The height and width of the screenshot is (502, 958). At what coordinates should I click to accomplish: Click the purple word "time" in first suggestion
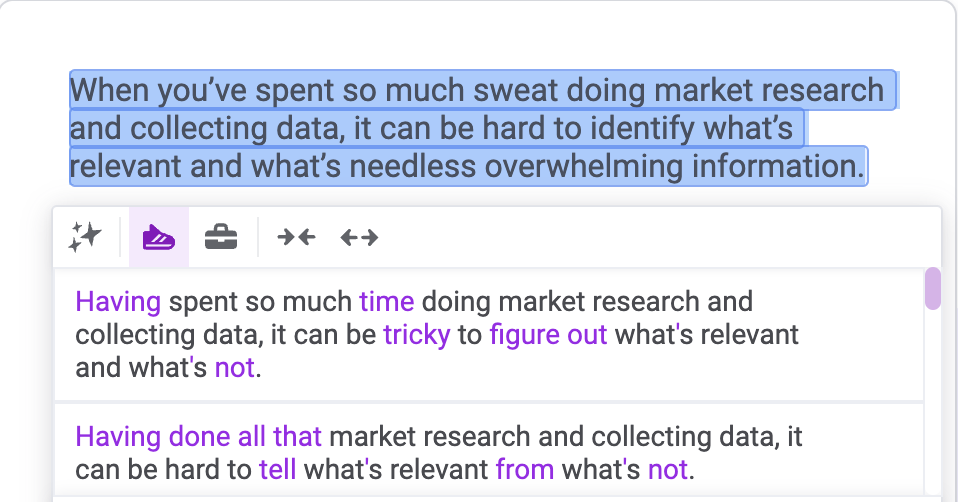(x=387, y=302)
